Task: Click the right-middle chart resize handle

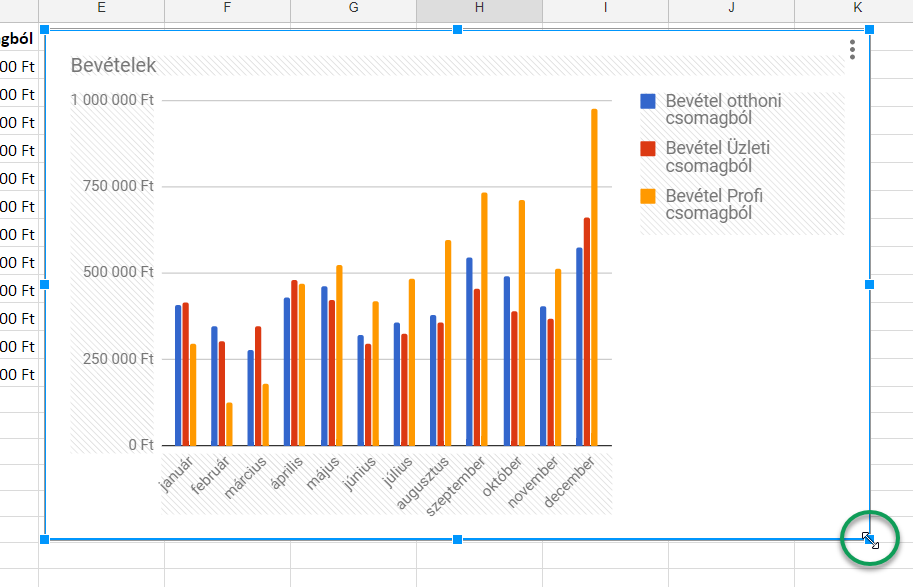Action: [x=869, y=285]
